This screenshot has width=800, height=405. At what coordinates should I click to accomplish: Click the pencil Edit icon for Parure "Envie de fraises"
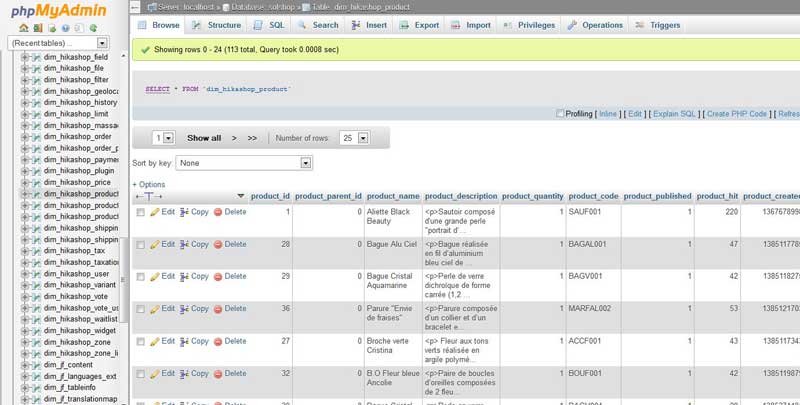pos(155,308)
